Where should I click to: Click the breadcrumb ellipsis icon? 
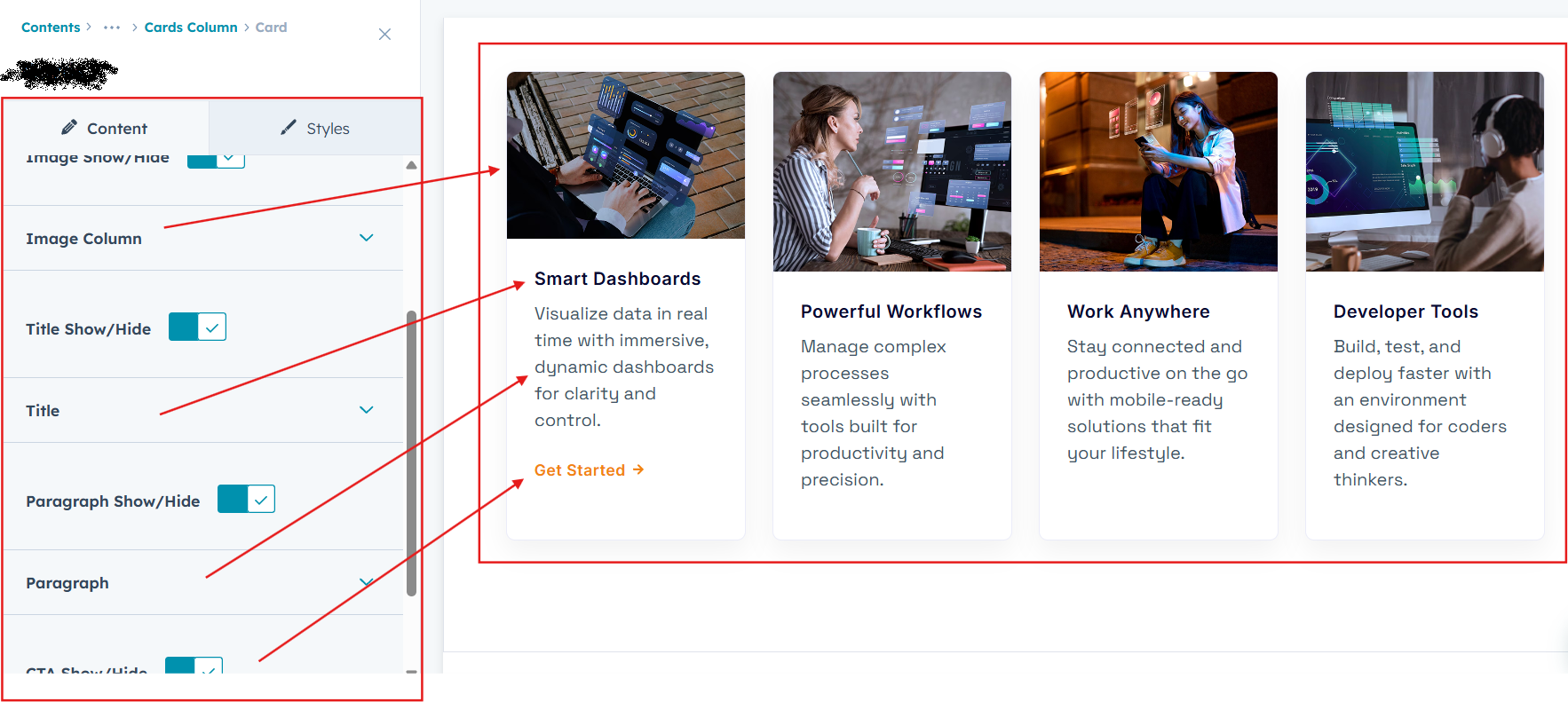(x=112, y=28)
